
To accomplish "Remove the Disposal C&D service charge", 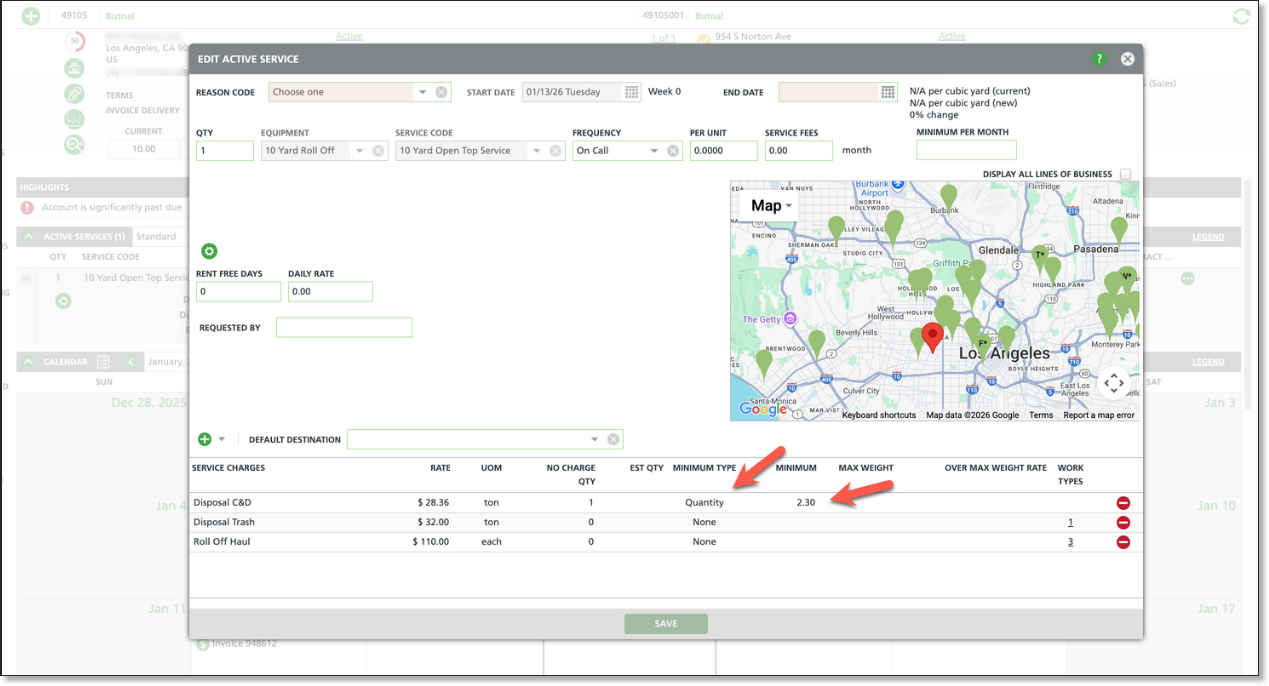I will (1123, 502).
